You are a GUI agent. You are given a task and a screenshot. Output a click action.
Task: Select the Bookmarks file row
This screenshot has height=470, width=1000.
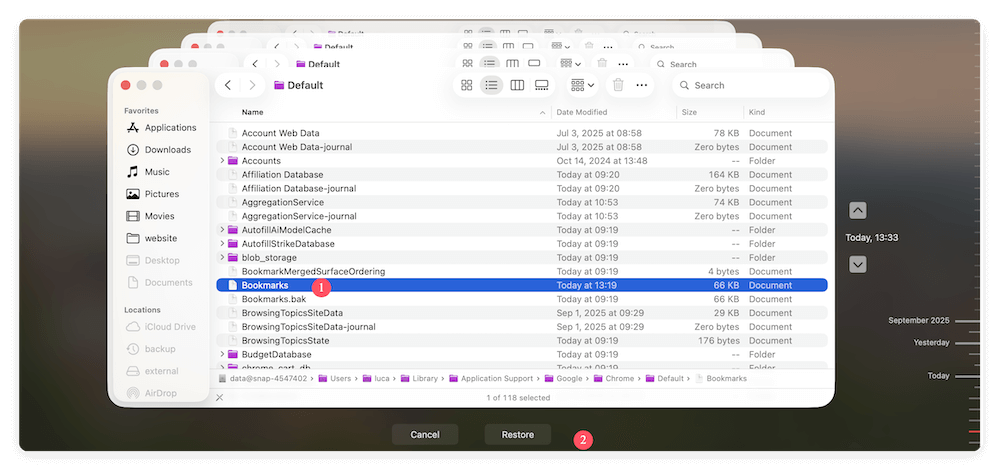pyautogui.click(x=522, y=285)
